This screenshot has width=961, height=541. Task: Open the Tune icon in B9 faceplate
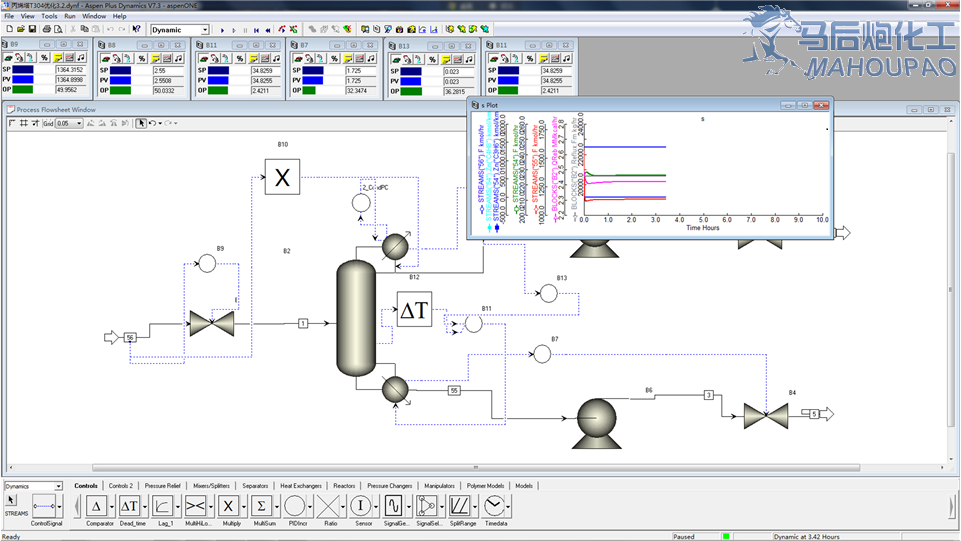click(81, 58)
